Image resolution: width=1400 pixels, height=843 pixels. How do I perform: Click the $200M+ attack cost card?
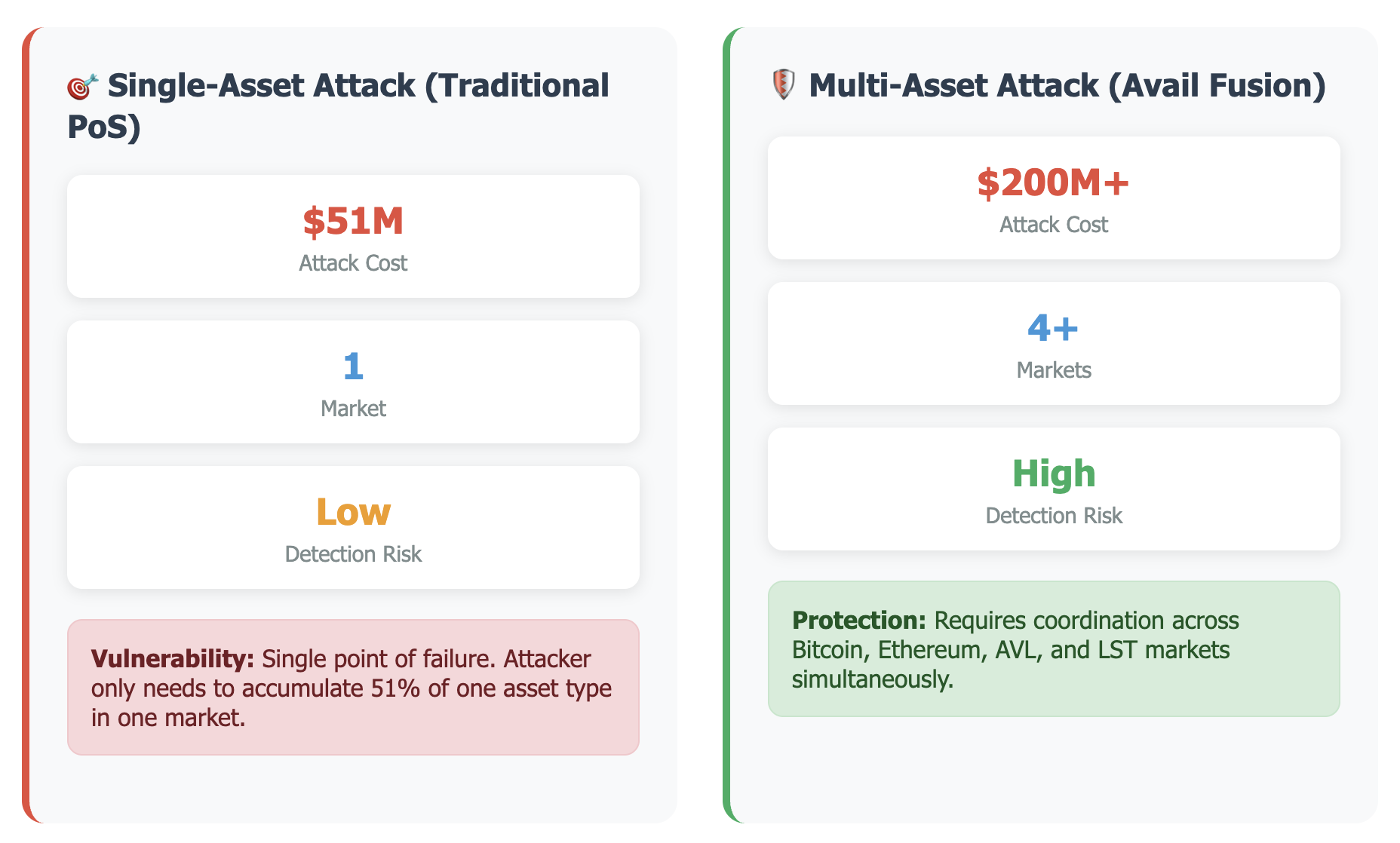(1054, 198)
